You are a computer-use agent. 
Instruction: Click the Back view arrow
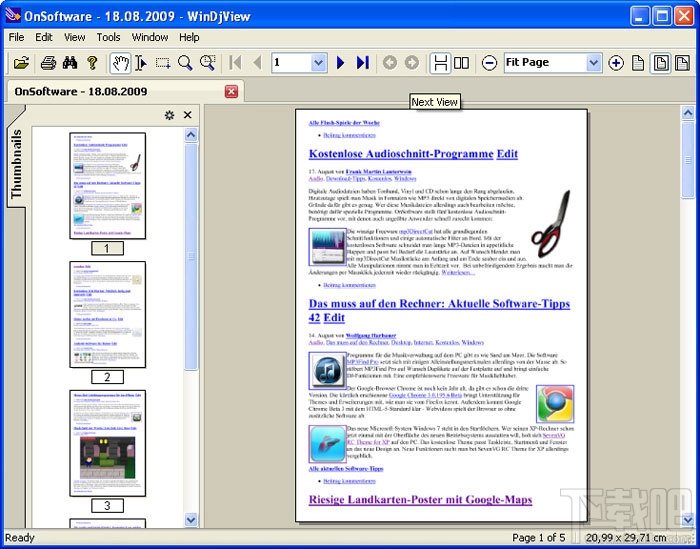tap(390, 63)
